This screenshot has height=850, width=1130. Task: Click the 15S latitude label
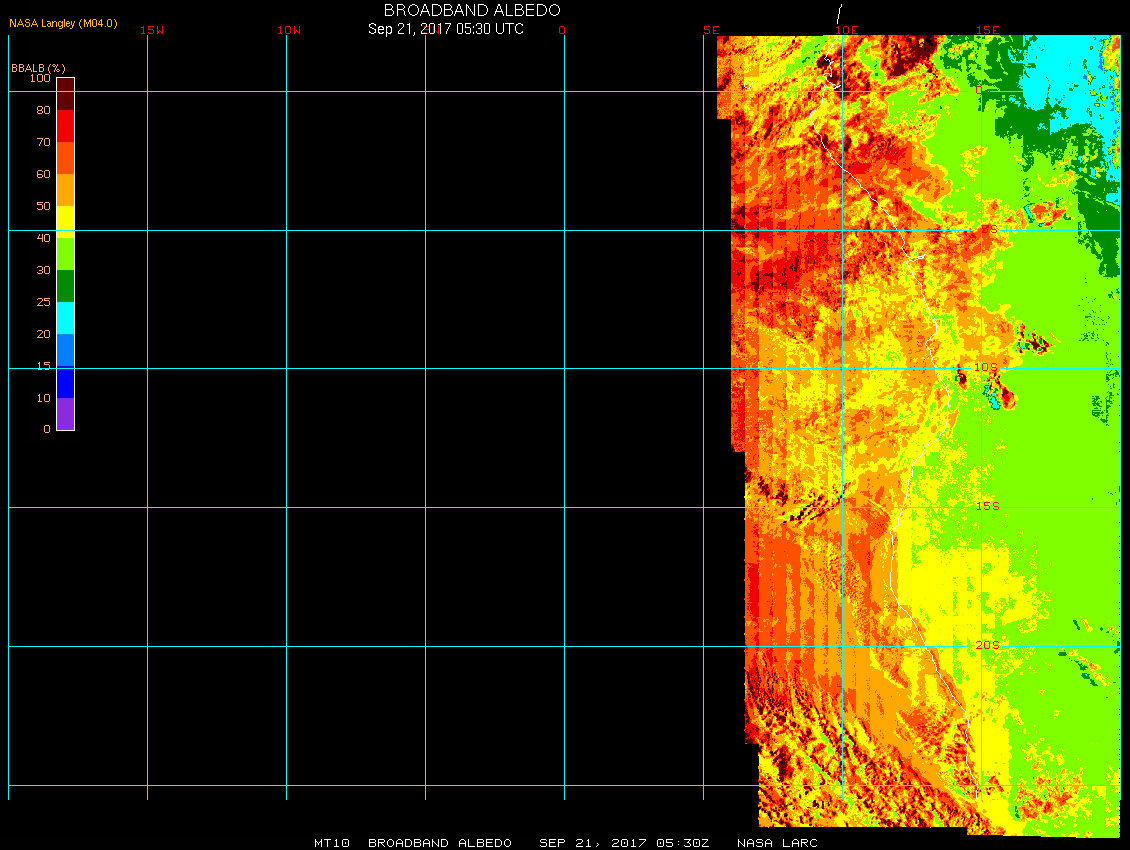pyautogui.click(x=987, y=506)
